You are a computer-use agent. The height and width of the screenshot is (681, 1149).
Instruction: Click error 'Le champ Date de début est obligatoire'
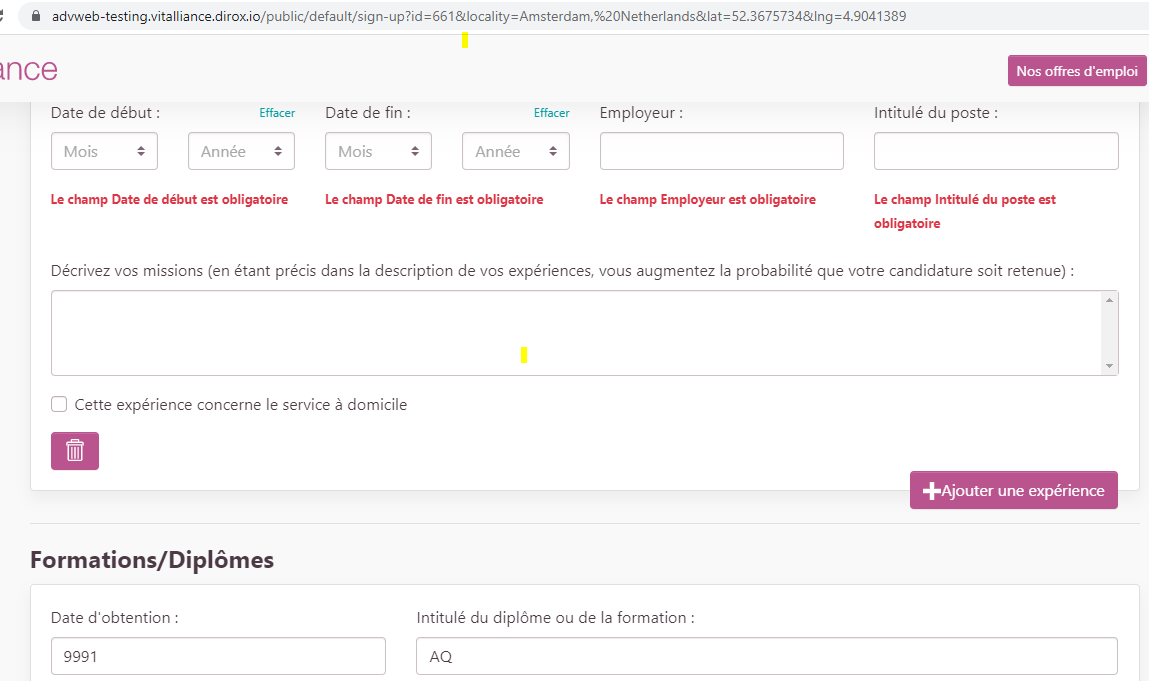pyautogui.click(x=169, y=199)
